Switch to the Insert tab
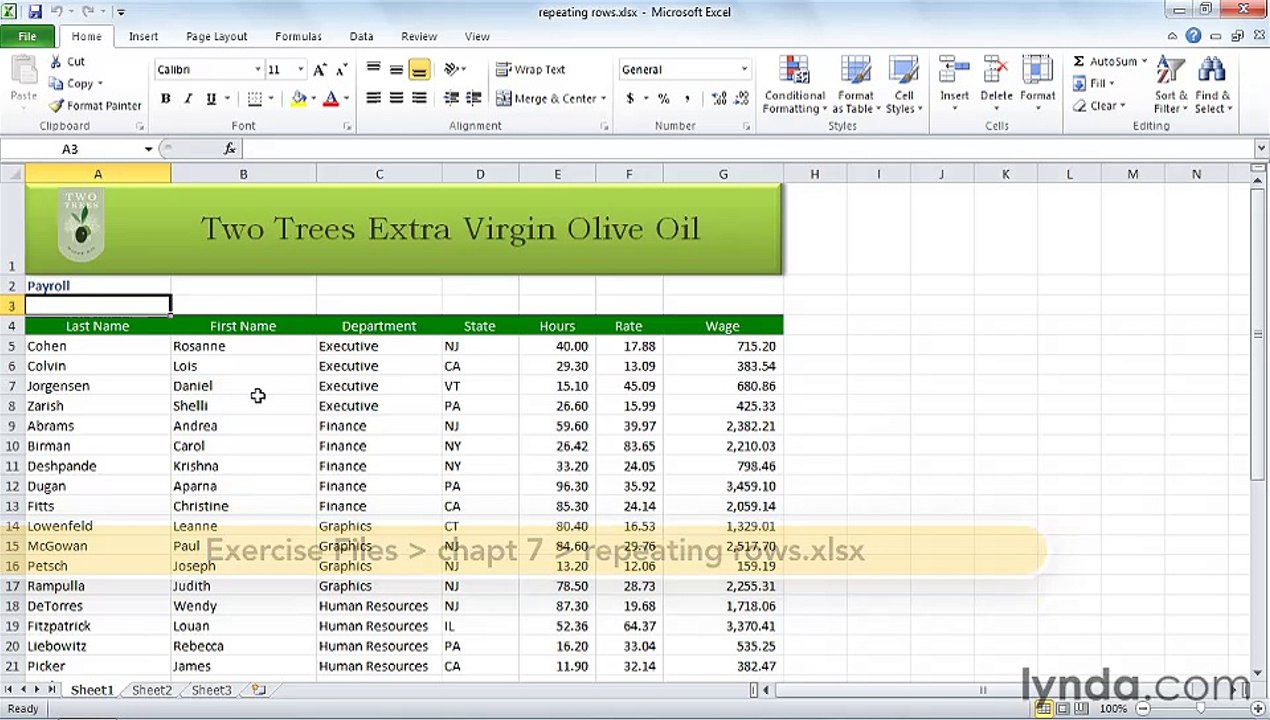1270x720 pixels. pos(143,36)
